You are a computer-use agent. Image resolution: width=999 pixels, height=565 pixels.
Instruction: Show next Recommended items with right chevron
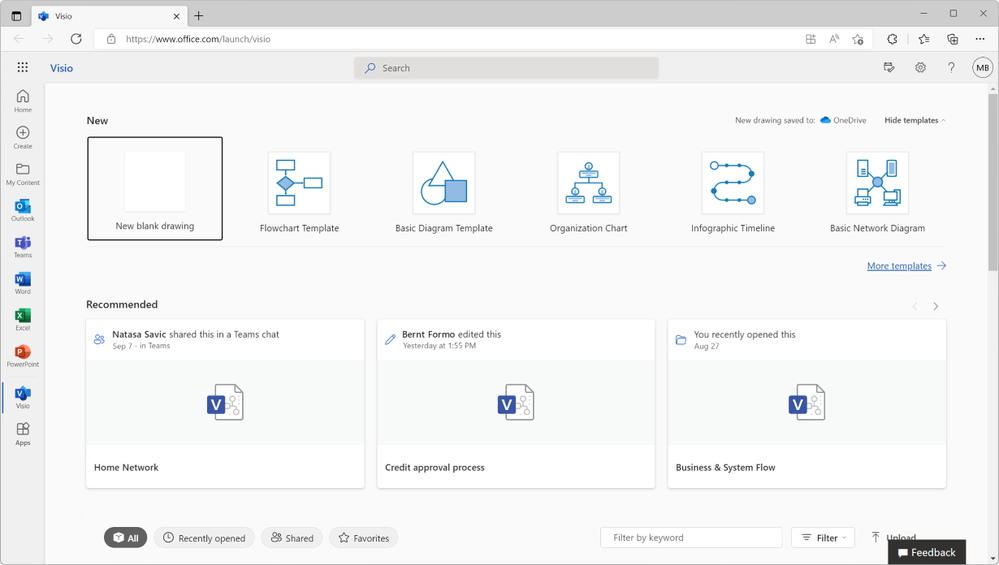(x=935, y=306)
